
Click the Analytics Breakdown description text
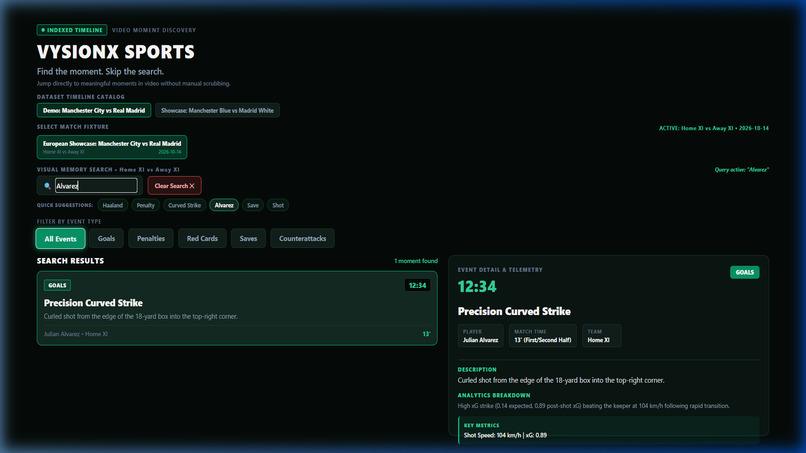[x=594, y=406]
